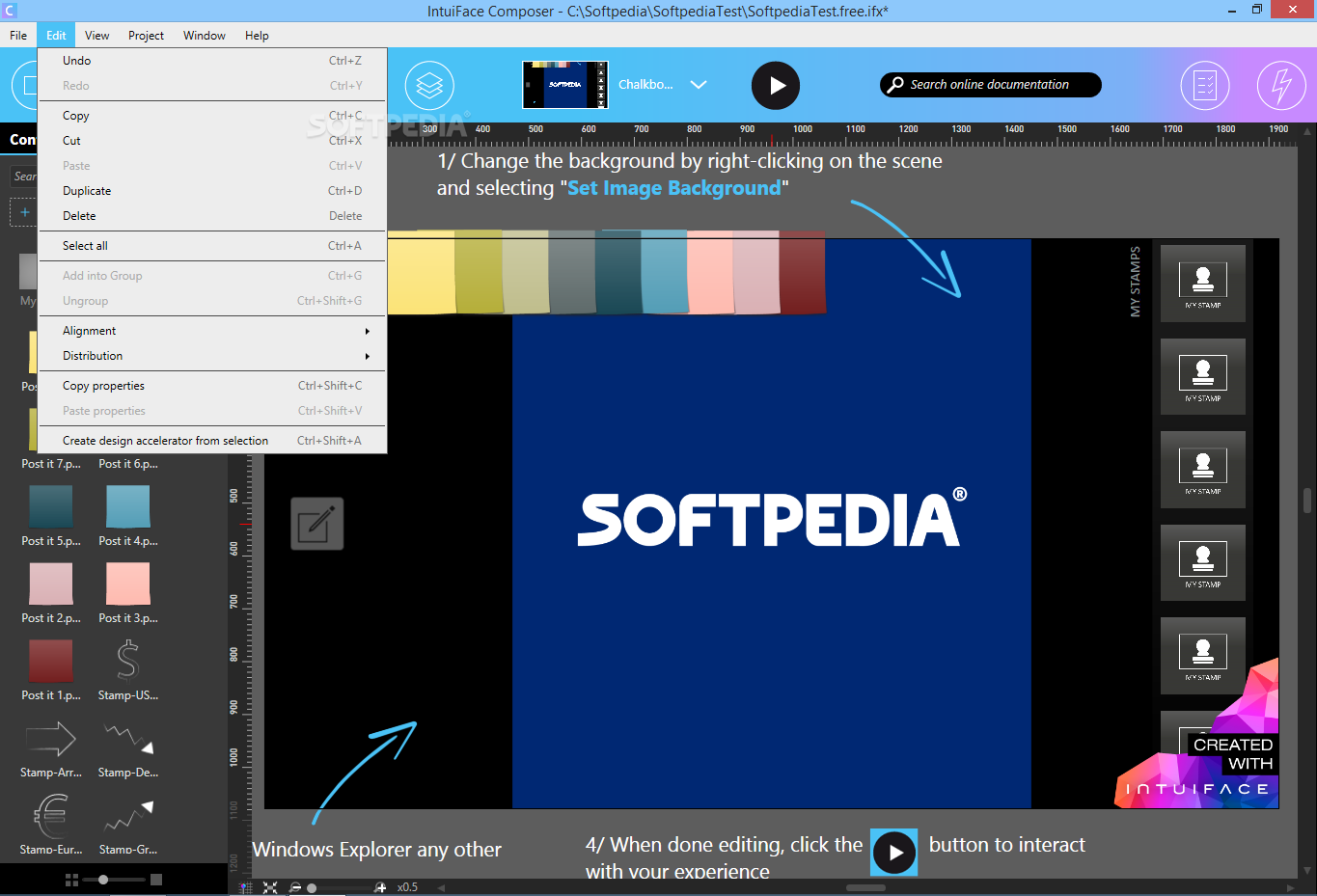Image resolution: width=1317 pixels, height=896 pixels.
Task: Click the zoom in magnifier icon
Action: point(380,887)
